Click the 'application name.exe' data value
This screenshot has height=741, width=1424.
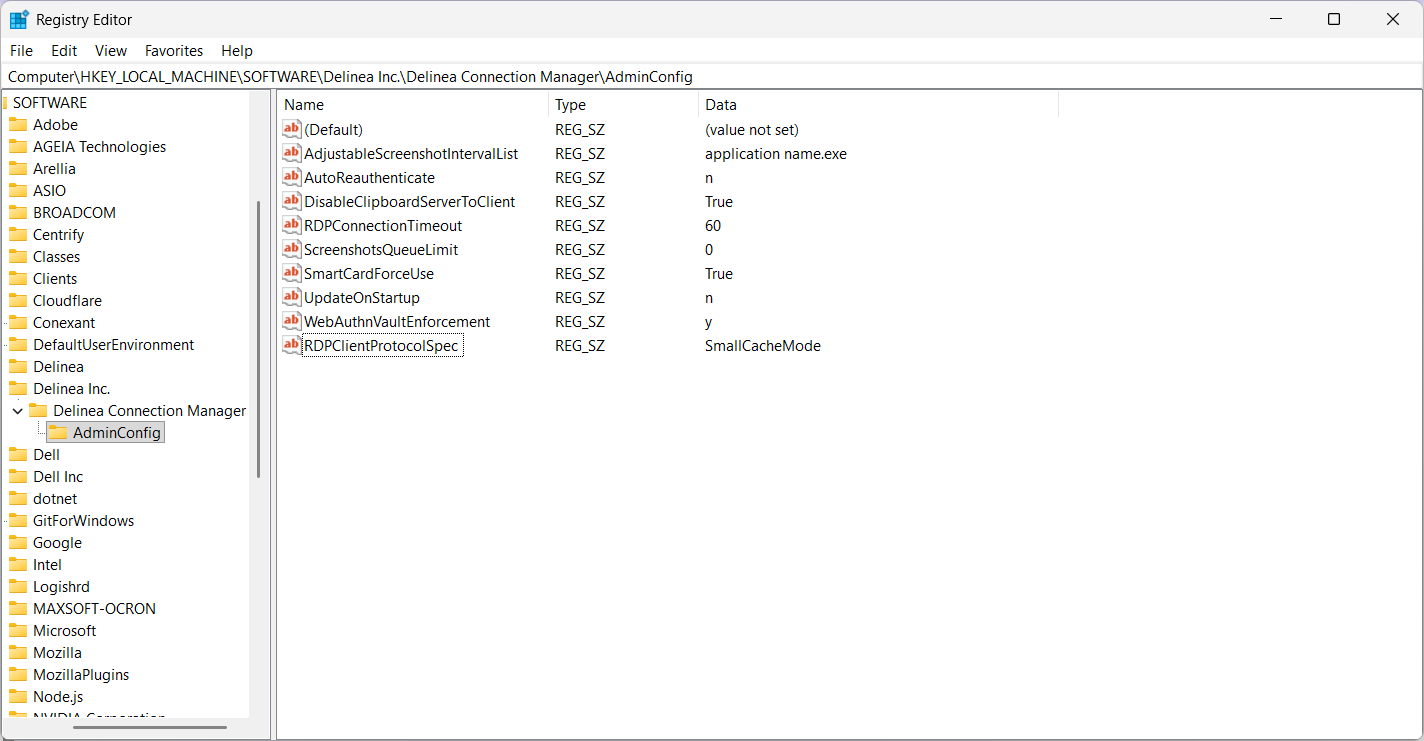click(776, 154)
